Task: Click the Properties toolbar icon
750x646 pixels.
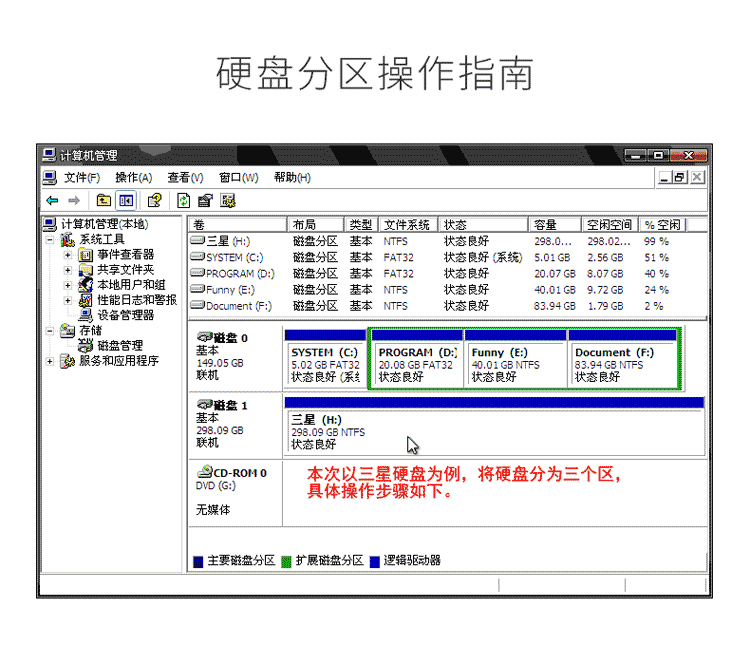Action: tap(205, 200)
